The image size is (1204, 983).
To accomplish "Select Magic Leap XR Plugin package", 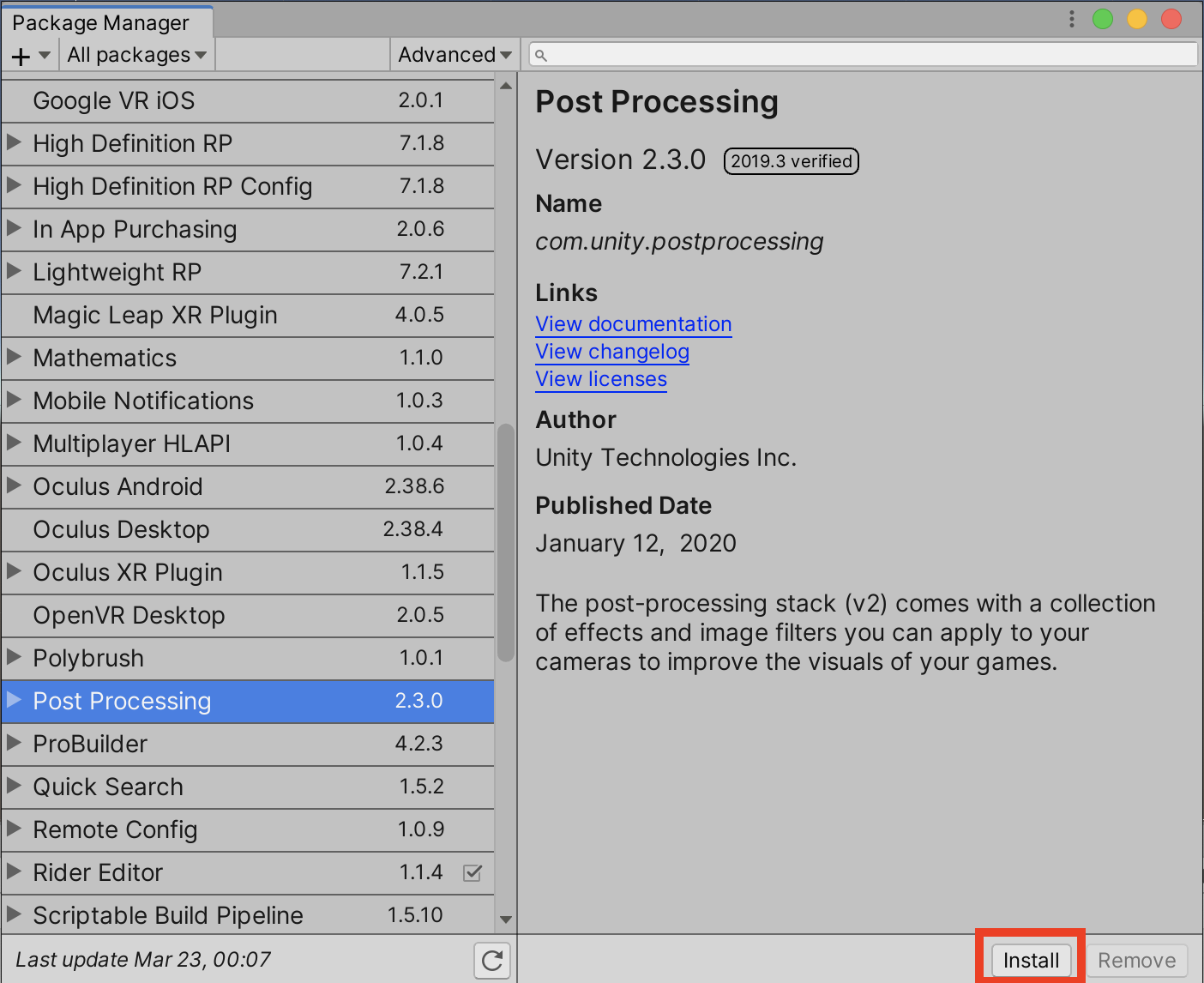I will 155,316.
